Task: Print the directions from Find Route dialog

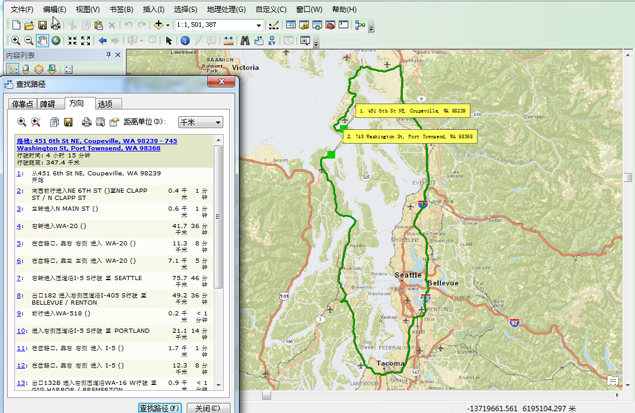Action: pos(87,122)
